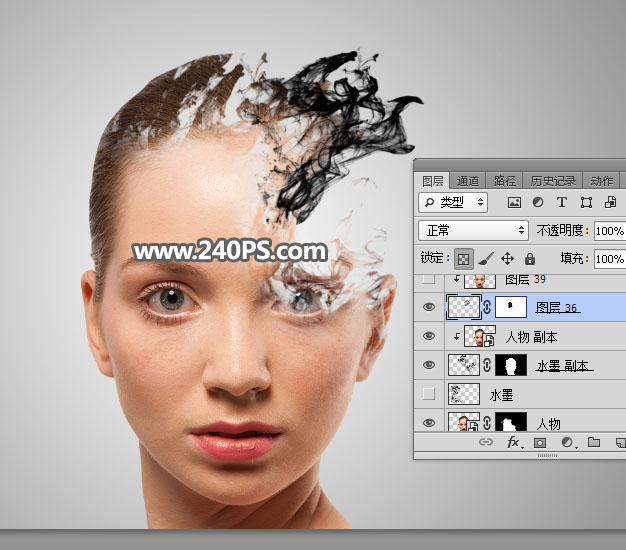Add layer mask using bottom mask icon

(x=540, y=442)
